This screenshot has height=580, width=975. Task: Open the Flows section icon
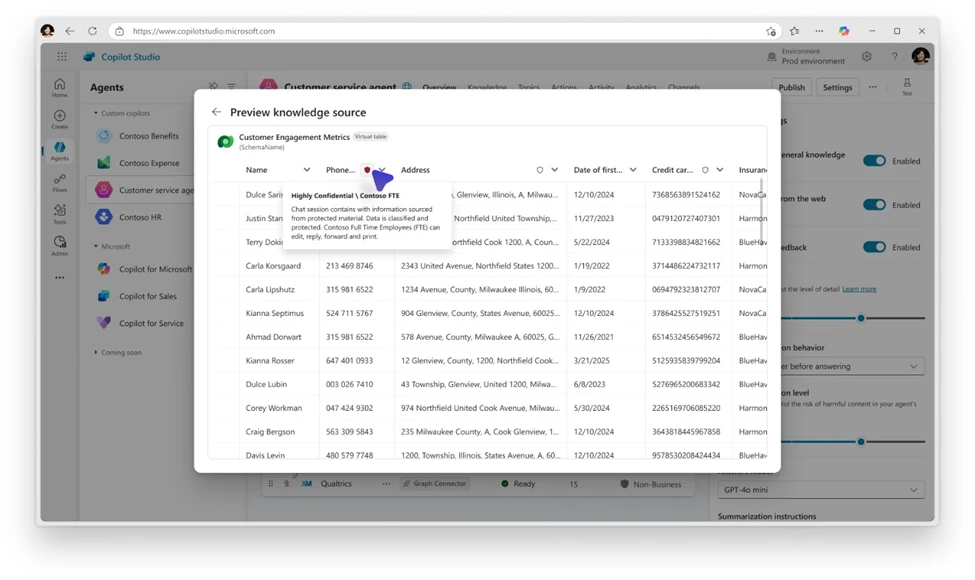click(x=59, y=181)
